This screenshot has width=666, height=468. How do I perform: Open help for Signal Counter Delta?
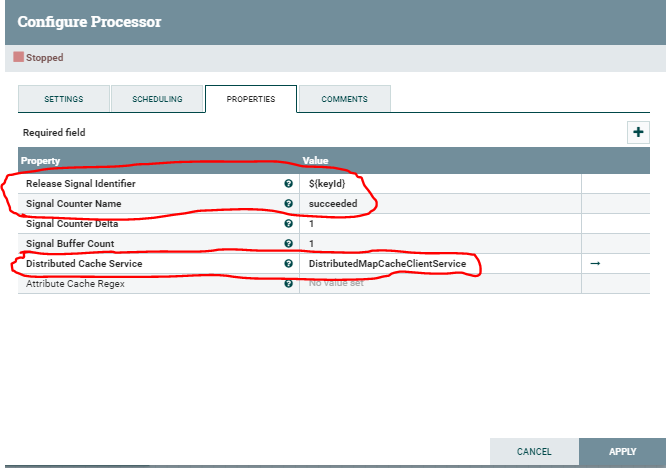coord(288,223)
